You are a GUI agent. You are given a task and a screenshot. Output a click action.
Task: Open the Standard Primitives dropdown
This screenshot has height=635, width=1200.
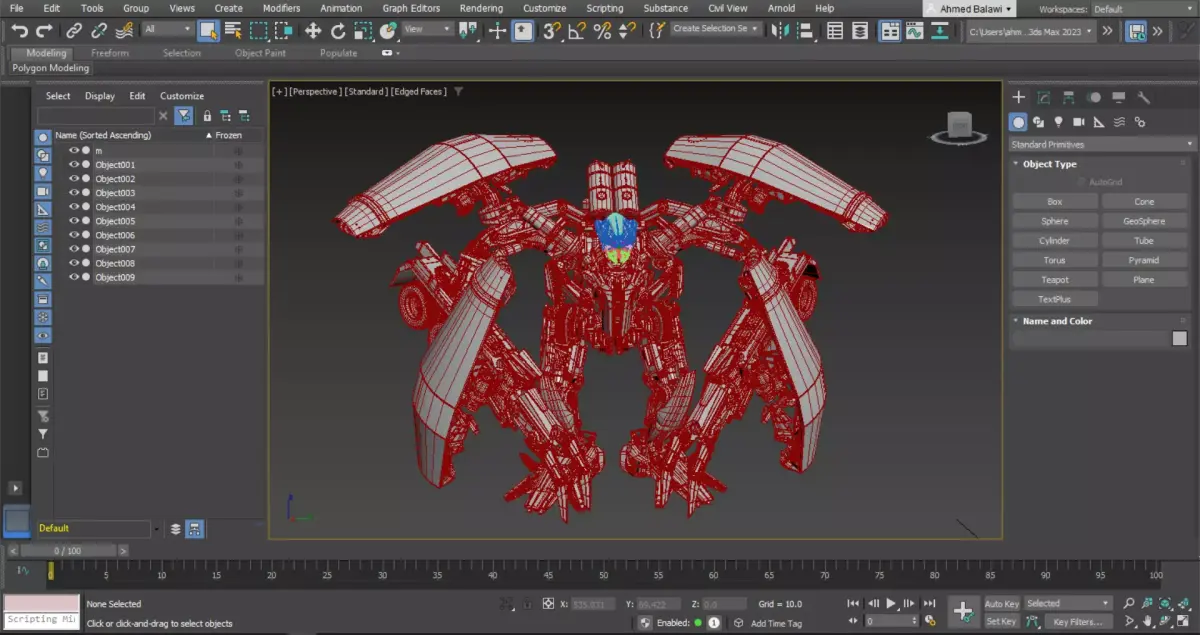point(1101,144)
